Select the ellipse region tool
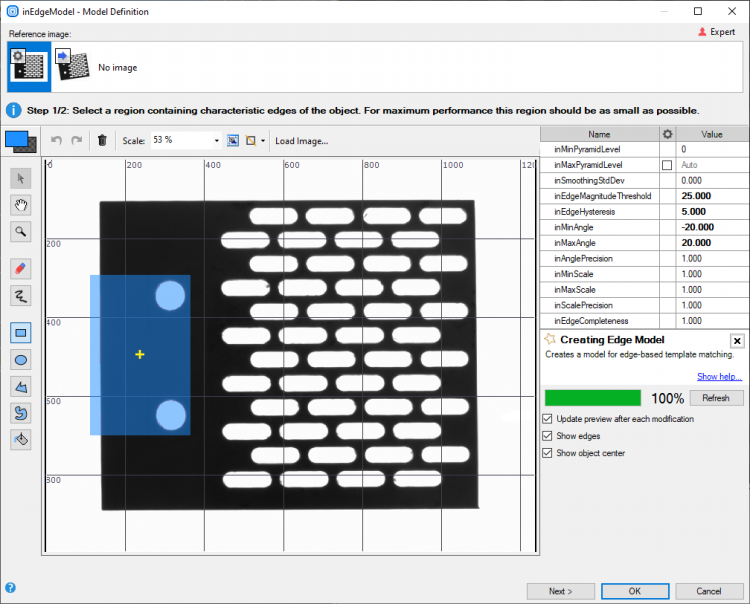750x604 pixels. 20,359
